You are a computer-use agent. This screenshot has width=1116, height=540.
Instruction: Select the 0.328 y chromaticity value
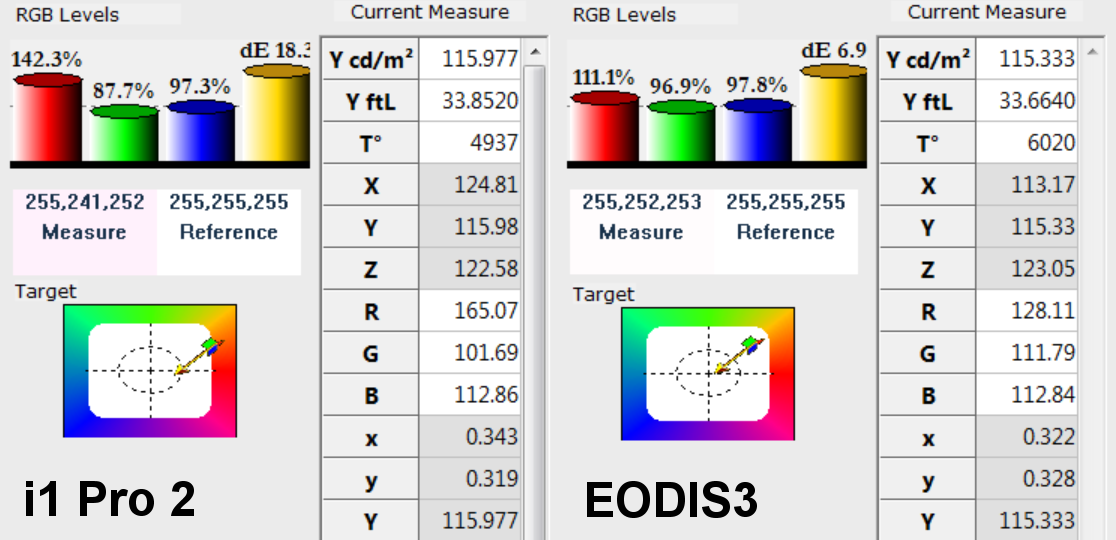coord(1027,479)
